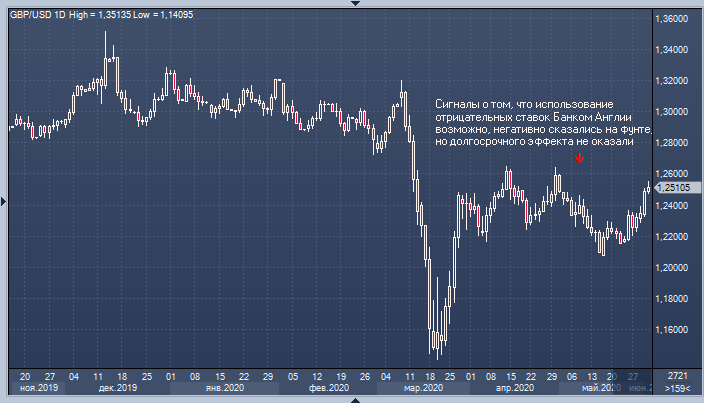Click the expand arrow at bottom center
This screenshot has width=704, height=403.
point(352,399)
